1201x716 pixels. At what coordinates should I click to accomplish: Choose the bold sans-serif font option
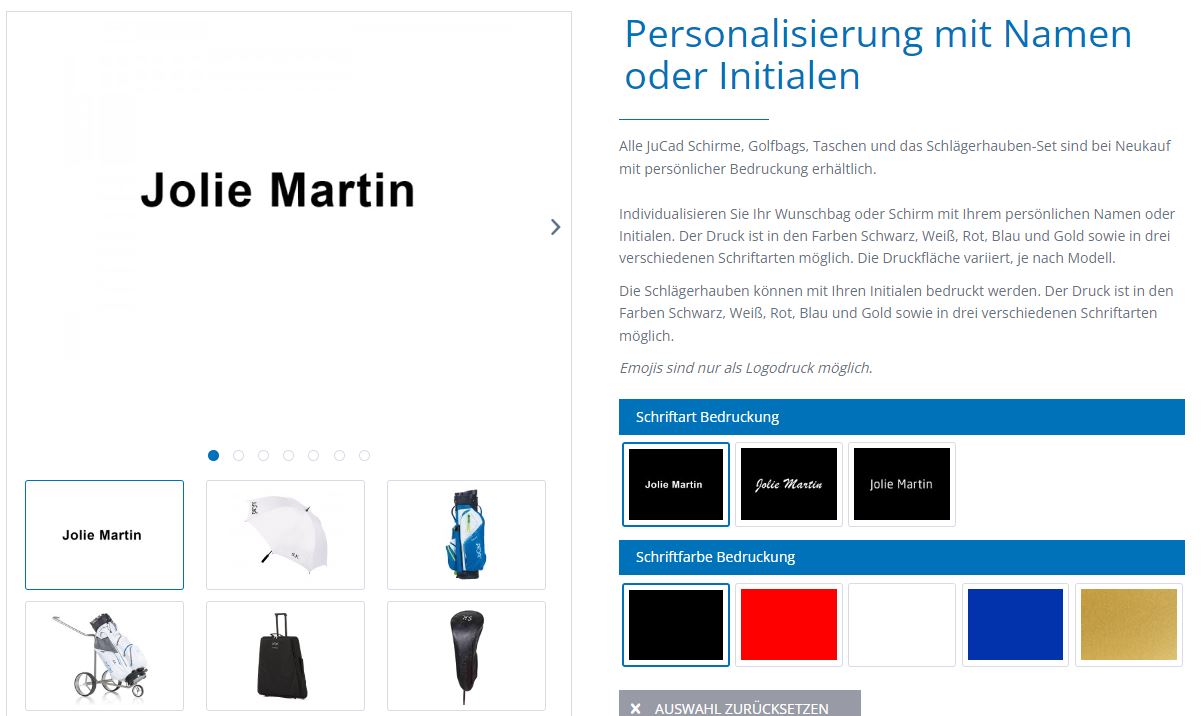point(676,484)
